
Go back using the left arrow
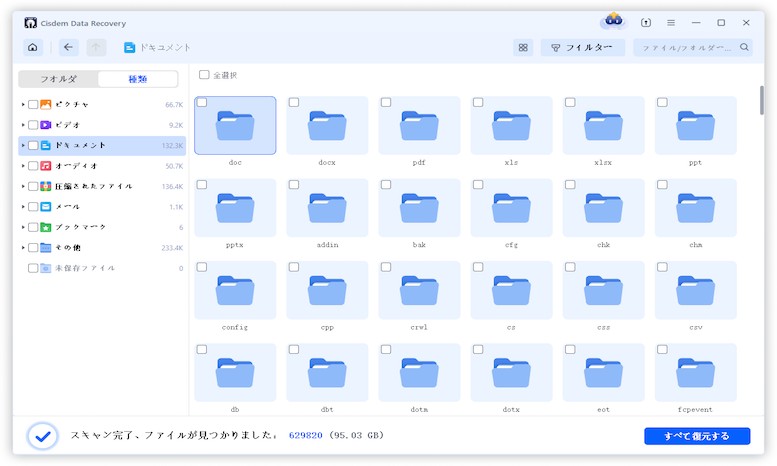tap(68, 47)
